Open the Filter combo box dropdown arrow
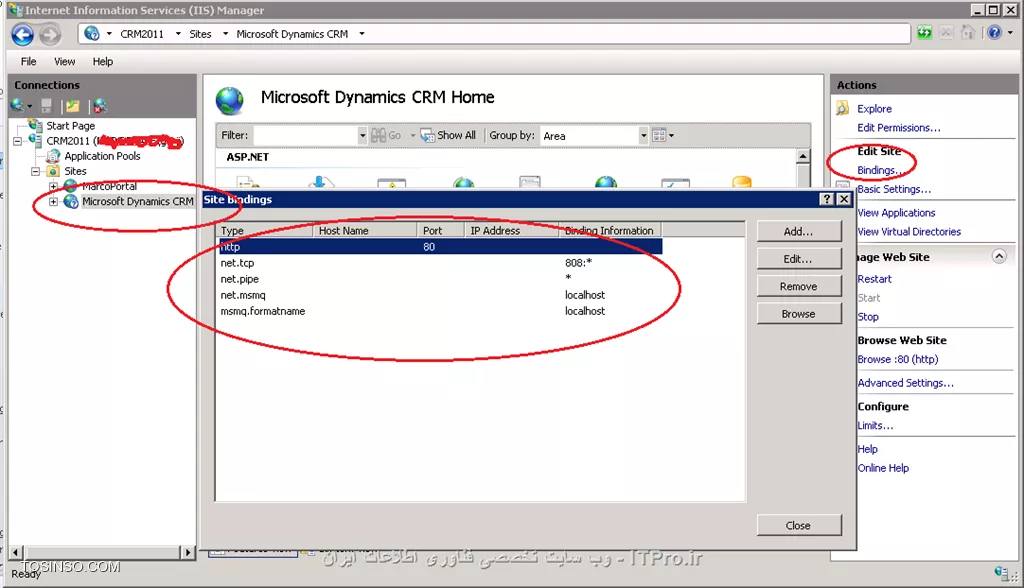This screenshot has width=1024, height=588. click(362, 135)
